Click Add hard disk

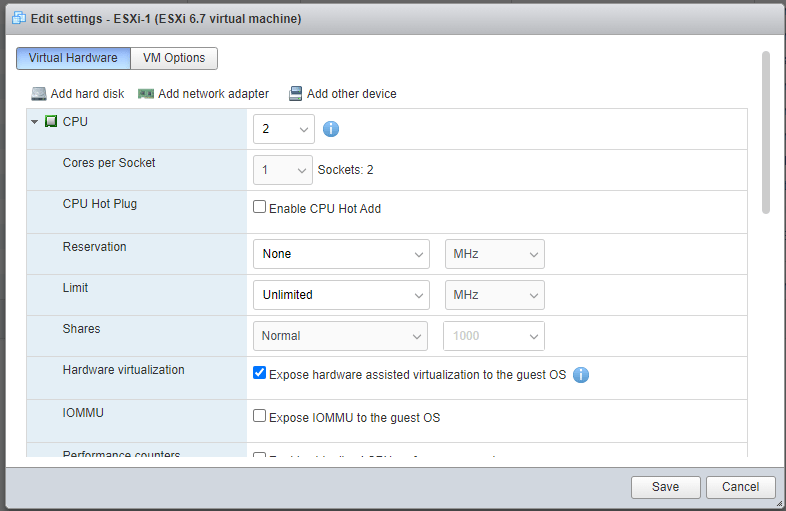(x=78, y=94)
